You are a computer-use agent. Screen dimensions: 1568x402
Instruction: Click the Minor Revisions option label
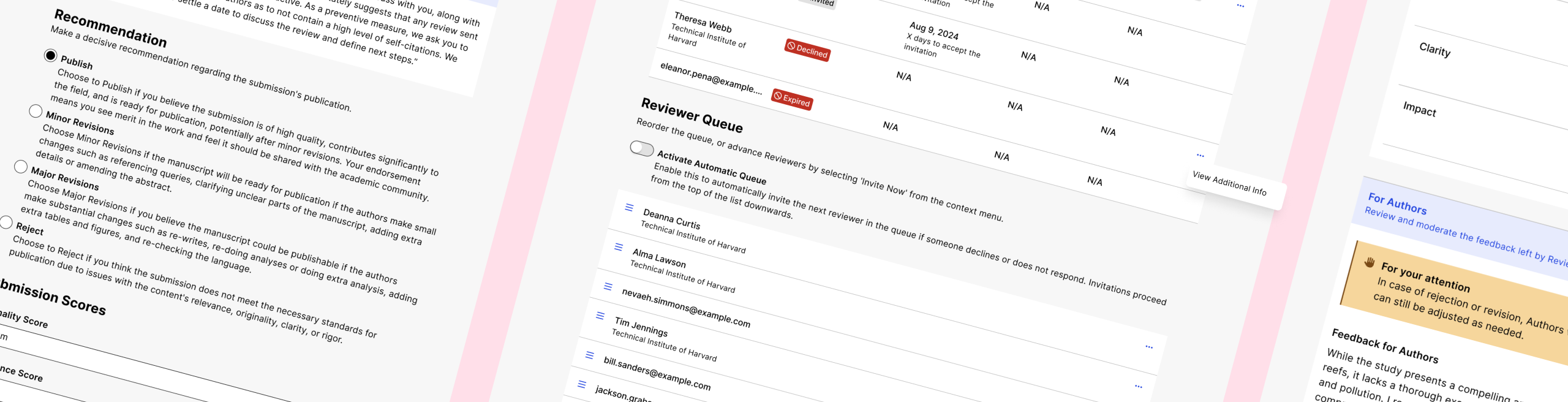point(80,123)
